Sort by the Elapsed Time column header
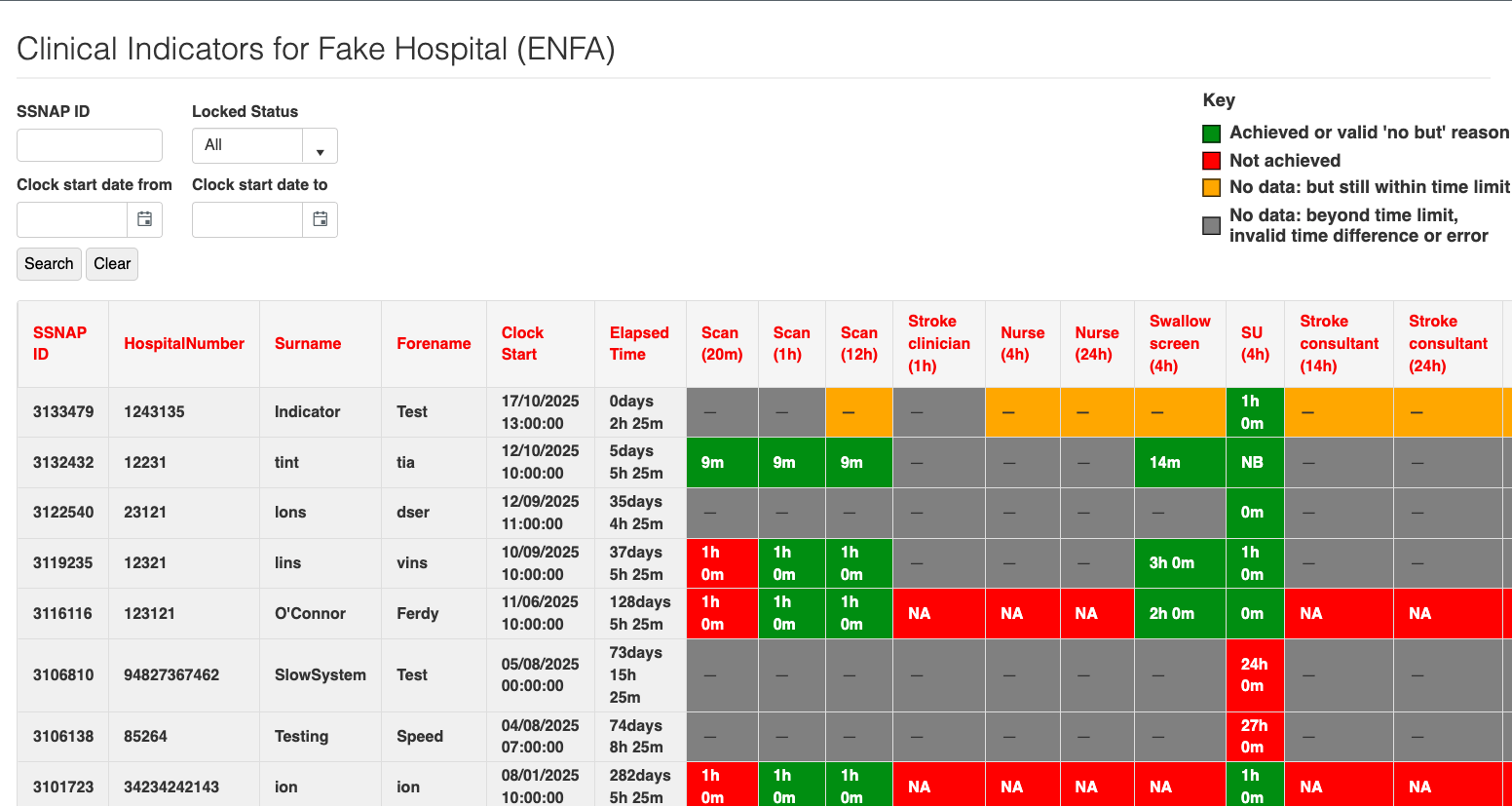Viewport: 1512px width, 807px height. point(639,344)
